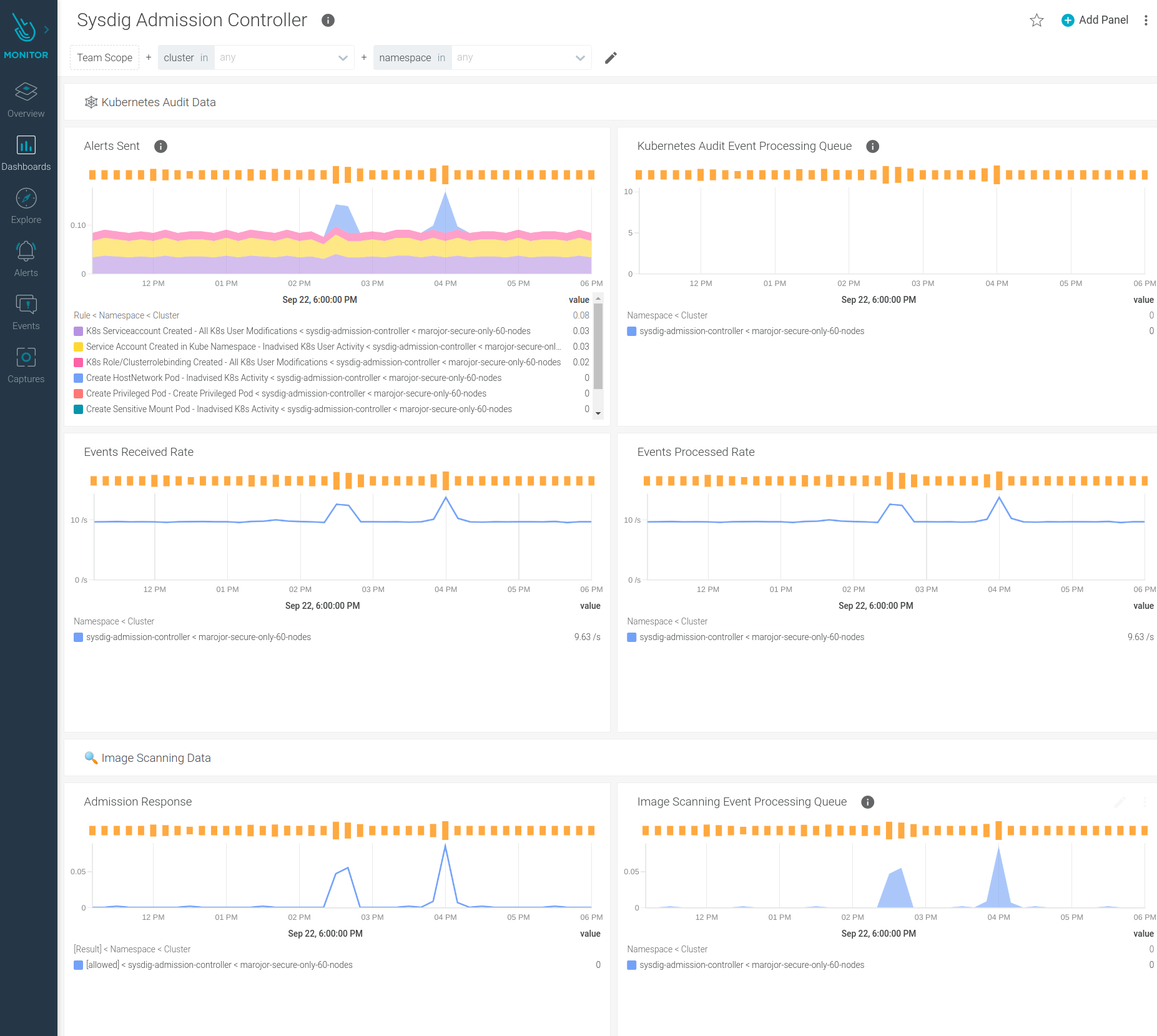The image size is (1157, 1036).
Task: Click the Alerts Sent legend scrollbar thumb
Action: tap(598, 347)
